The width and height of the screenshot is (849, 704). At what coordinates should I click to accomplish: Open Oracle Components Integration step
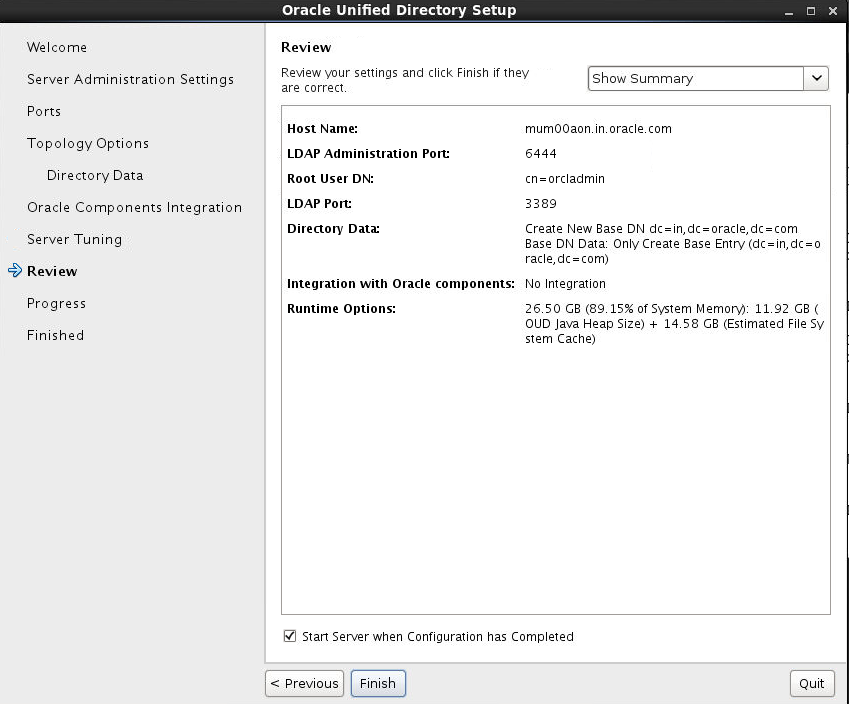pos(134,207)
